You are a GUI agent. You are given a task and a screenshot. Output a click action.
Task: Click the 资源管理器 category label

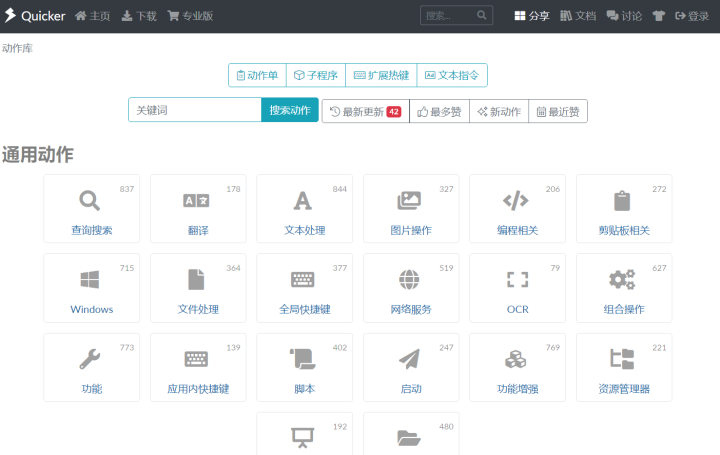tap(624, 389)
